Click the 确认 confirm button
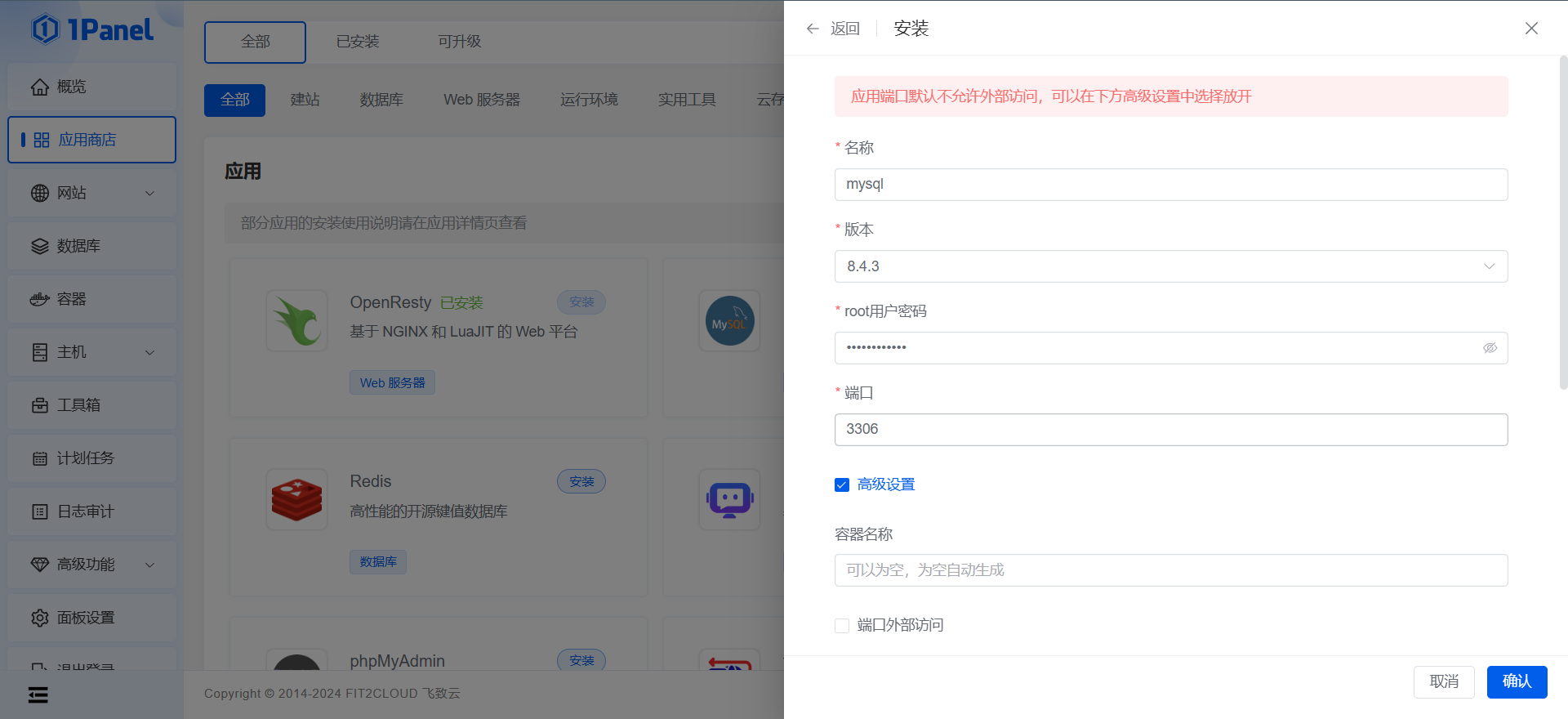The image size is (1568, 719). click(1517, 681)
